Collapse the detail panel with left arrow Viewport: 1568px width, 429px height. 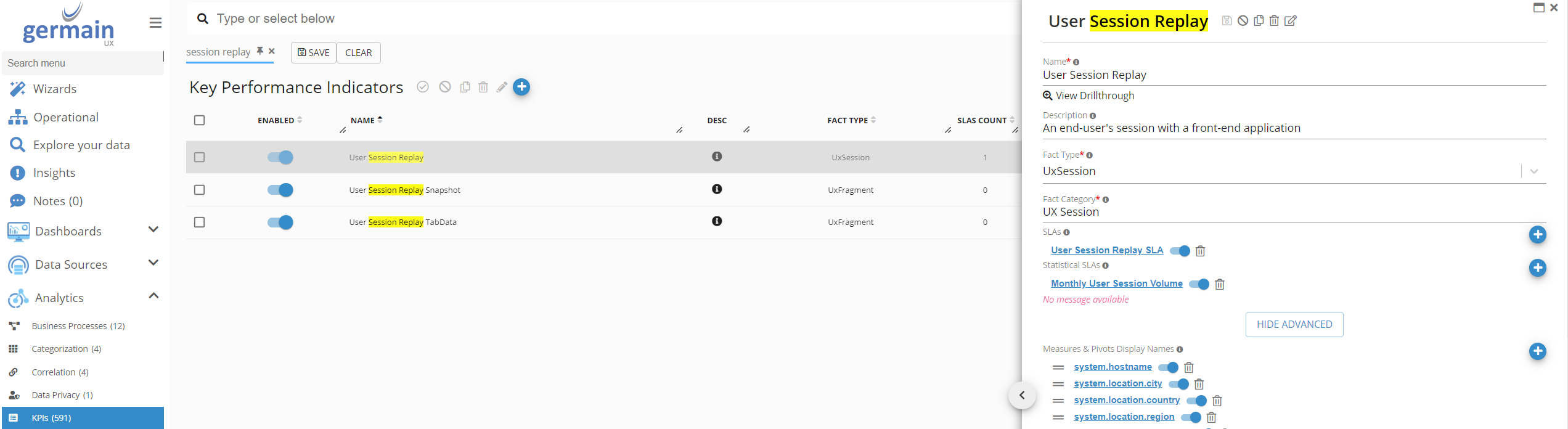coord(1022,395)
